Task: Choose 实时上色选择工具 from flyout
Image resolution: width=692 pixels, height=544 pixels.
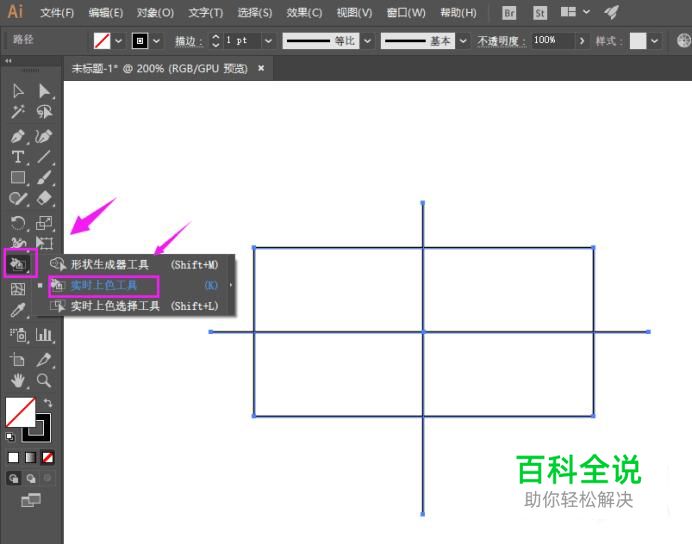Action: pos(135,306)
